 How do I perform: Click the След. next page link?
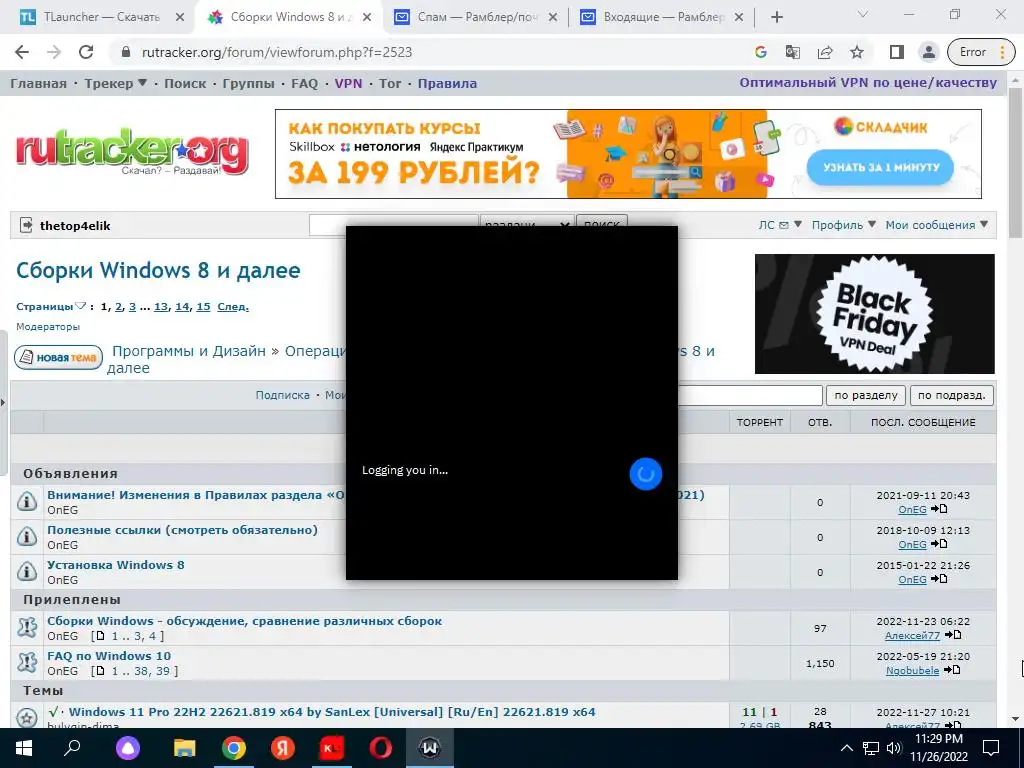pos(232,306)
